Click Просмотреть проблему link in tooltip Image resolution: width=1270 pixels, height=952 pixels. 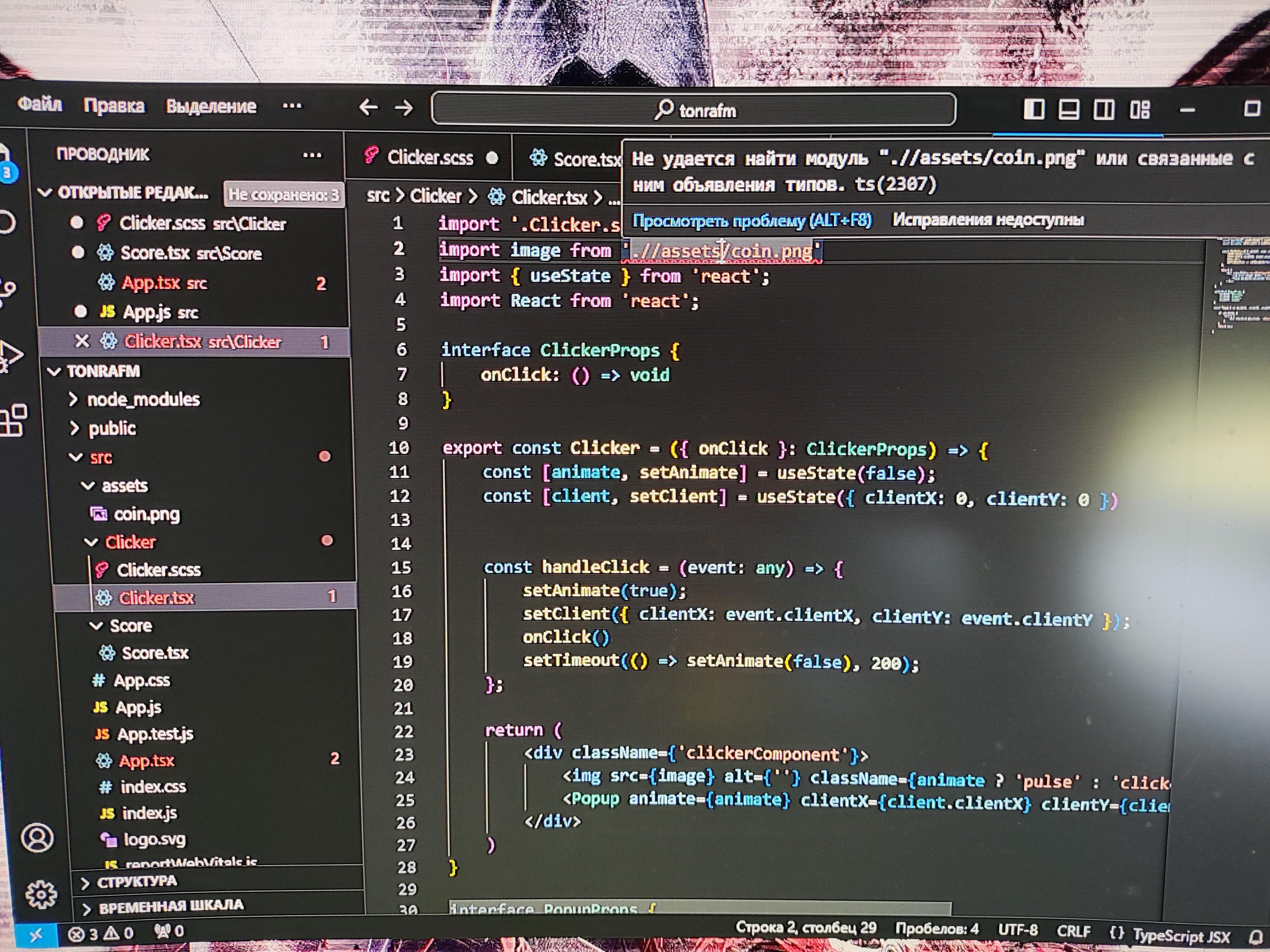(752, 220)
